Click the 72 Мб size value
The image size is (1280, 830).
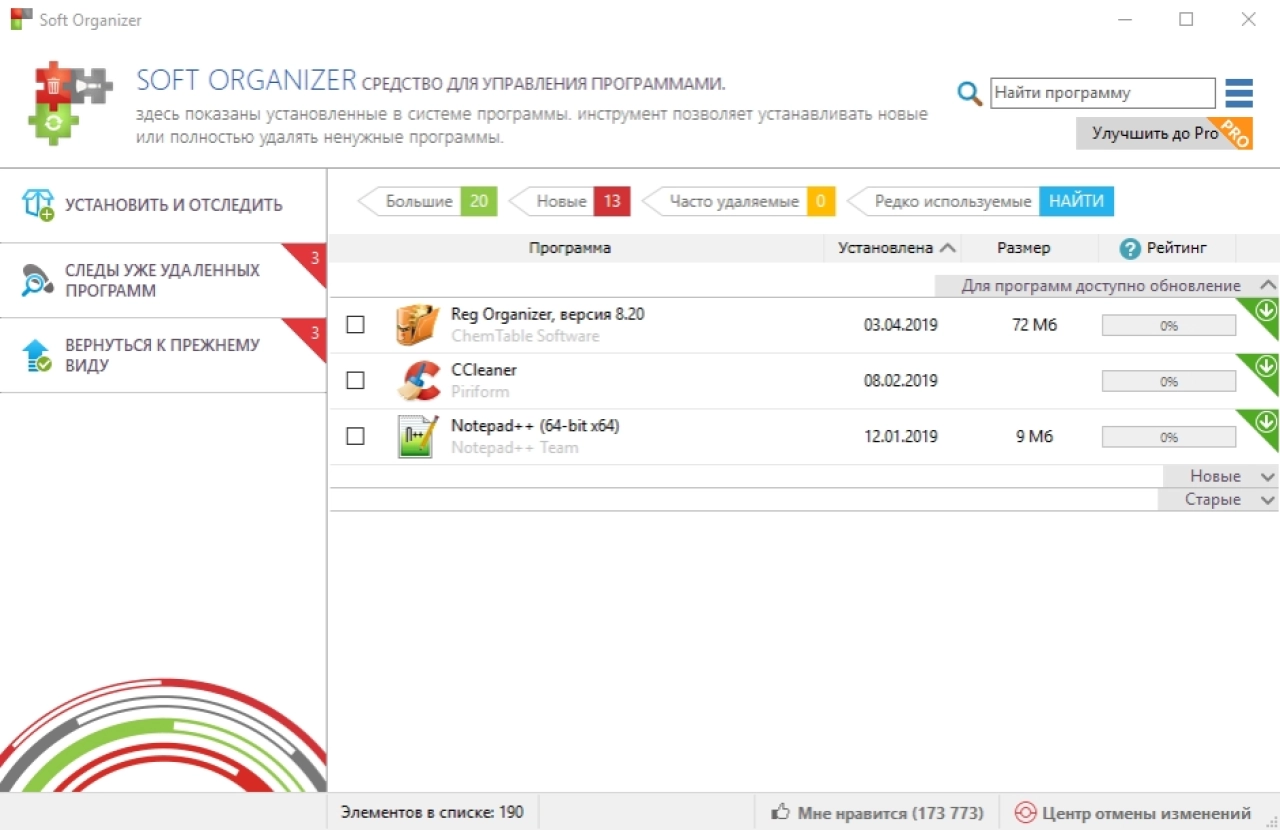1034,325
